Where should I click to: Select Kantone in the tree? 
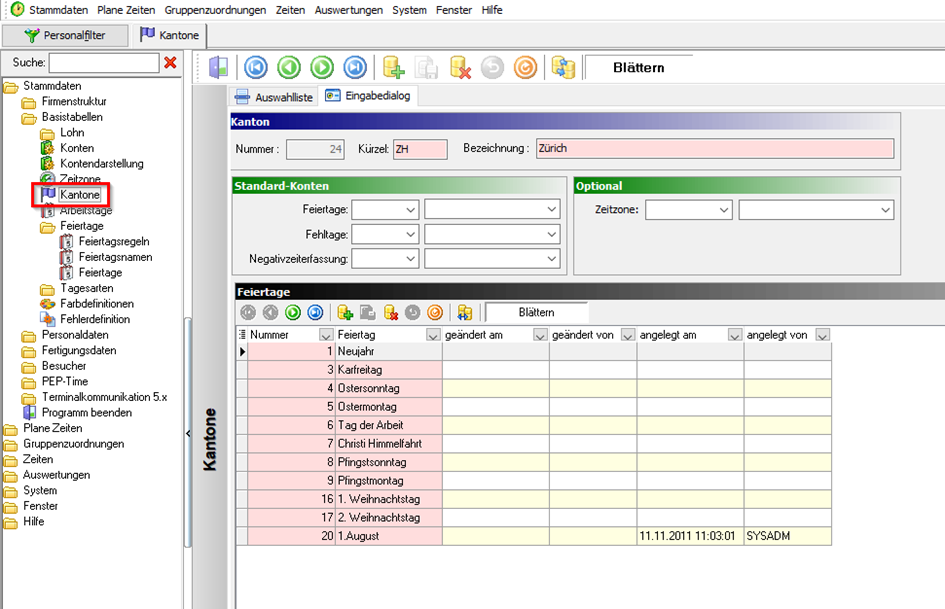point(80,195)
